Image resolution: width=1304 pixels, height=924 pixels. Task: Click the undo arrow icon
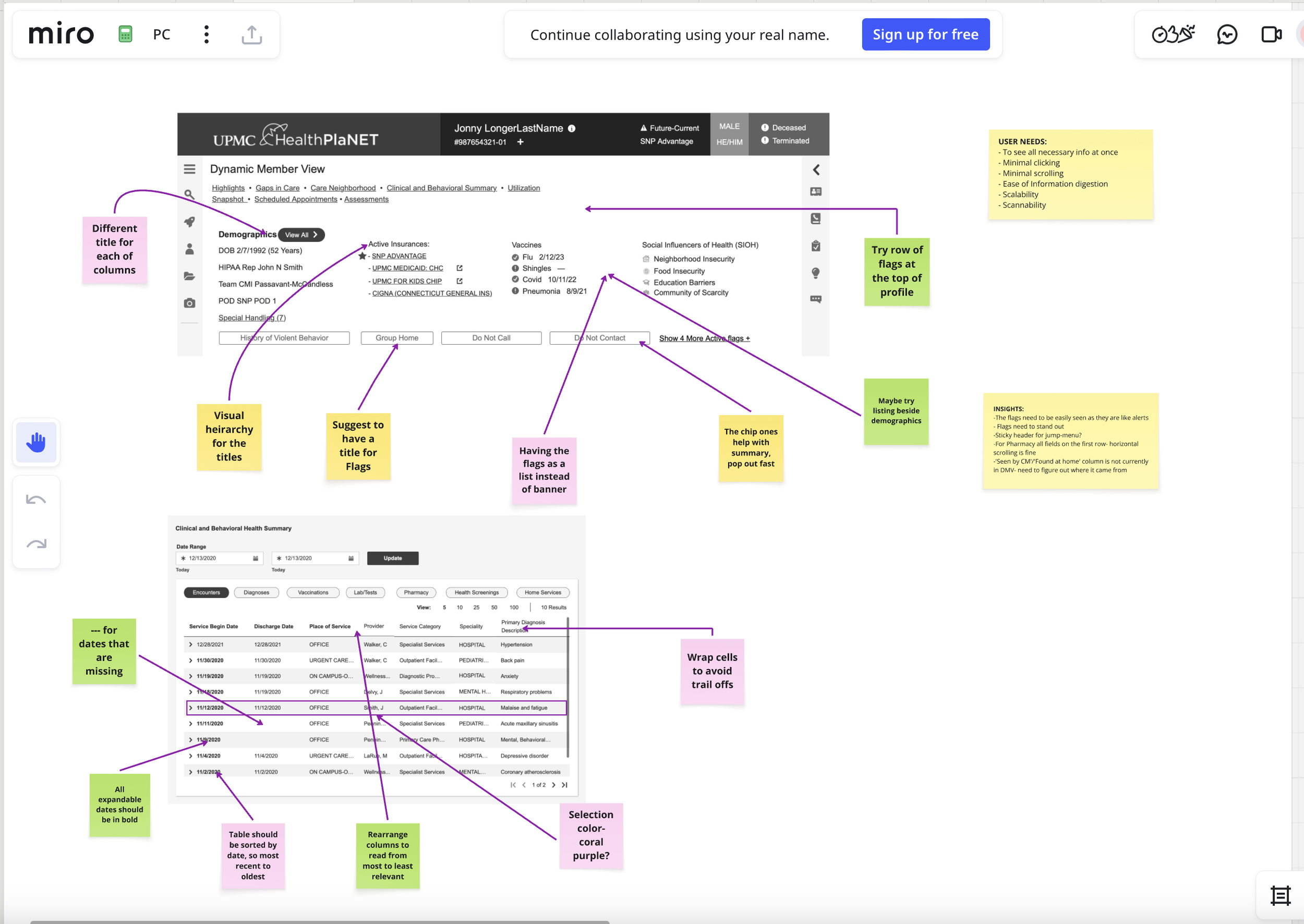pyautogui.click(x=36, y=500)
